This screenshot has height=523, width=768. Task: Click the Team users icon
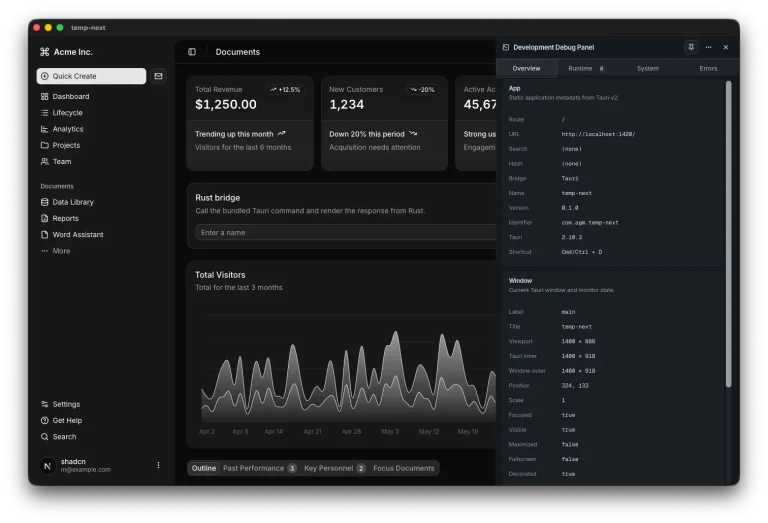[x=45, y=161]
